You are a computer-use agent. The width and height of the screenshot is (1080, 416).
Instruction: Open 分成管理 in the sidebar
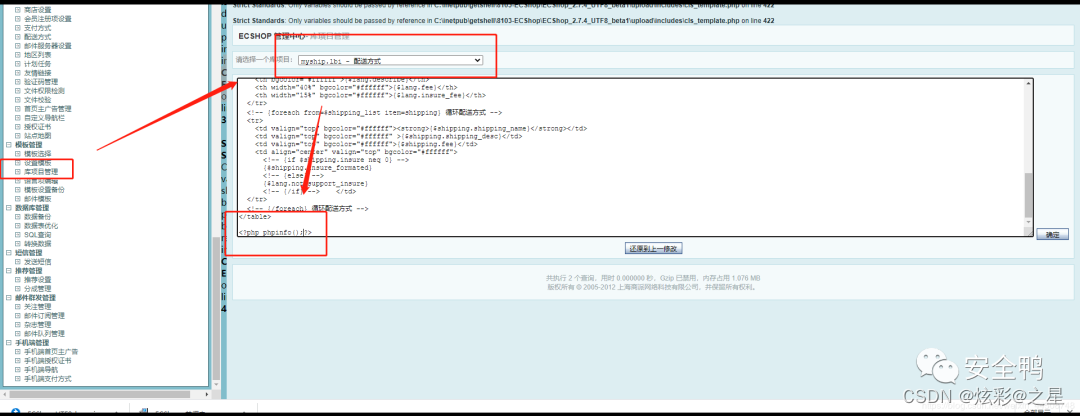pyautogui.click(x=37, y=289)
